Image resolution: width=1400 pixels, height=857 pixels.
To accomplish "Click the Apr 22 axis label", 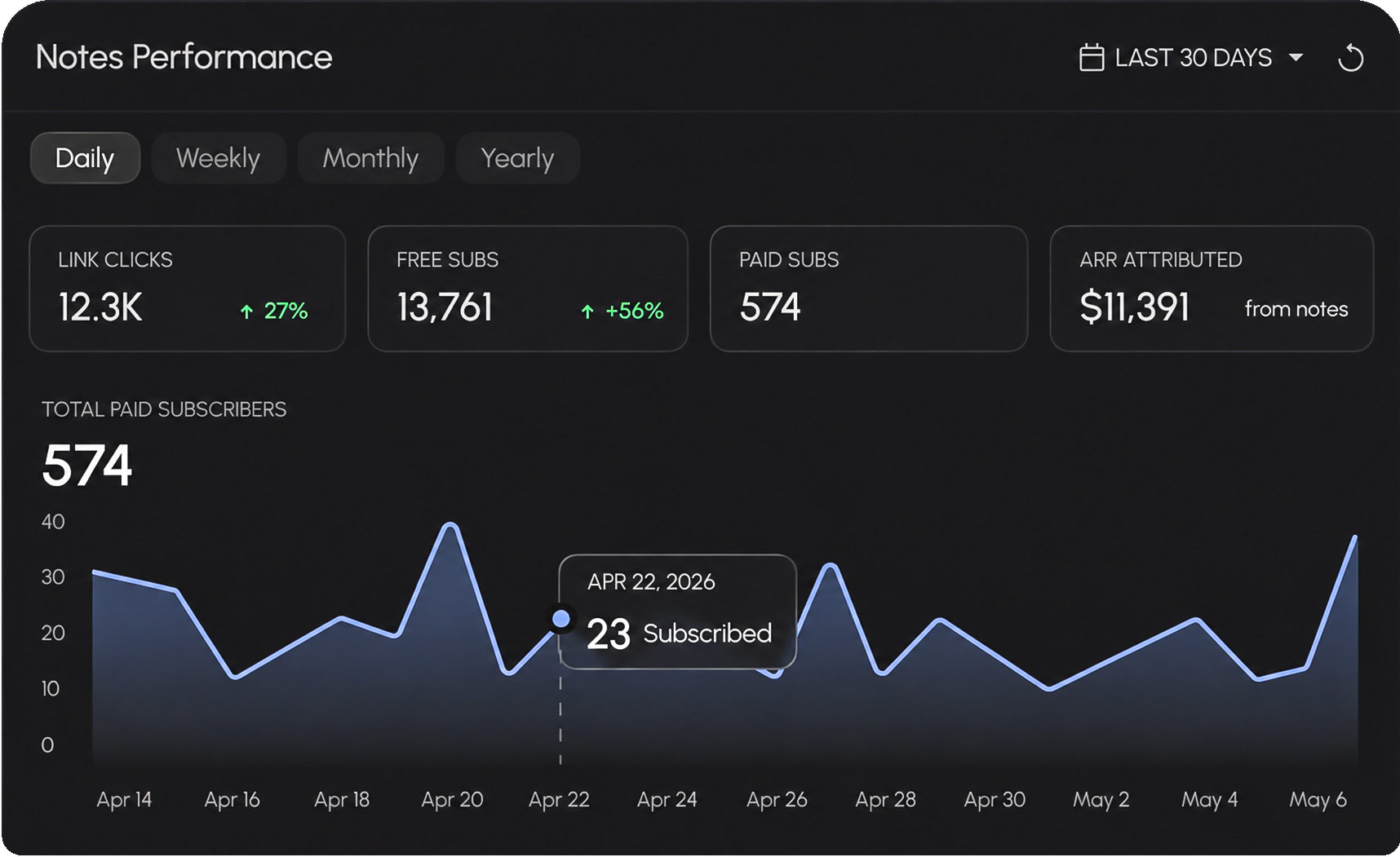I will [x=559, y=800].
